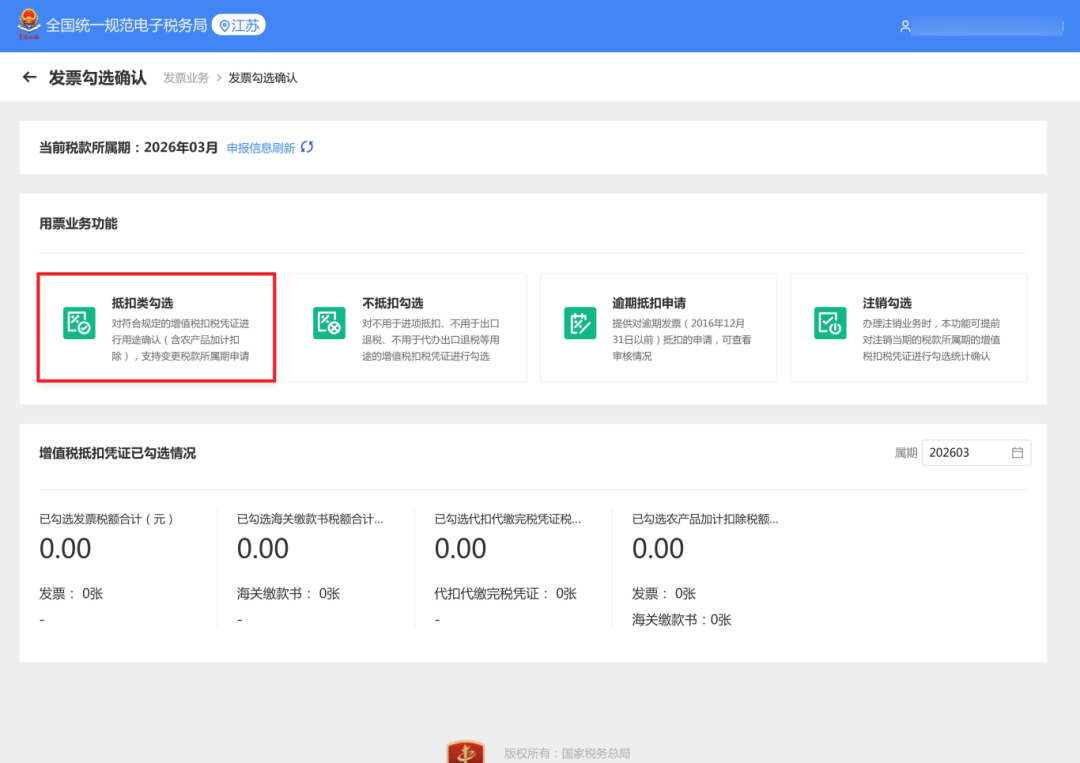1080x763 pixels.
Task: Open the 江苏 location selector
Action: coord(238,25)
